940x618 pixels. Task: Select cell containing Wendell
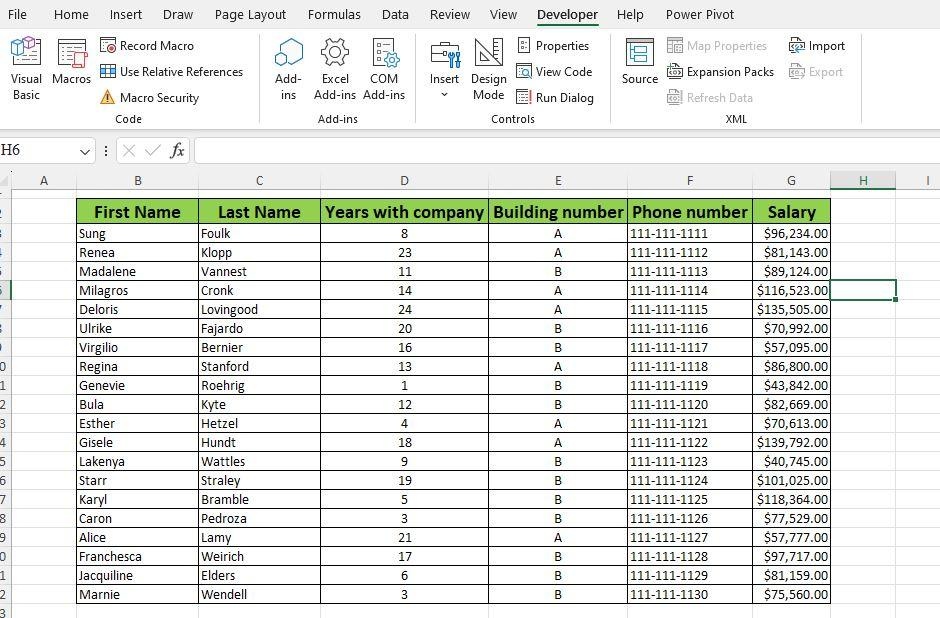[260, 595]
